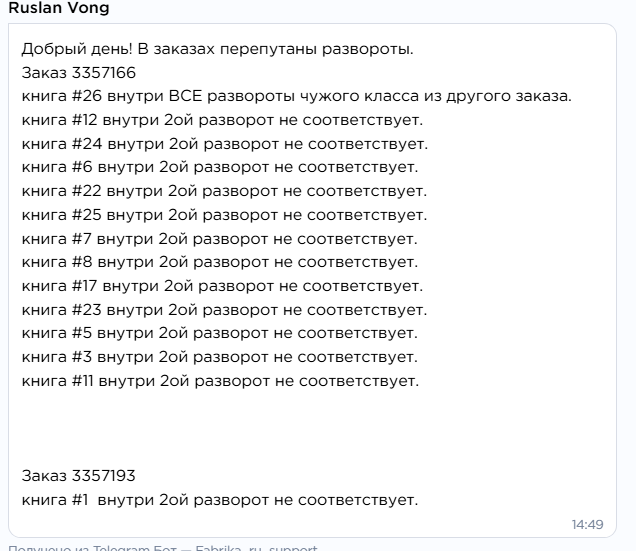
Task: Select the книга #6 line
Action: [x=220, y=167]
